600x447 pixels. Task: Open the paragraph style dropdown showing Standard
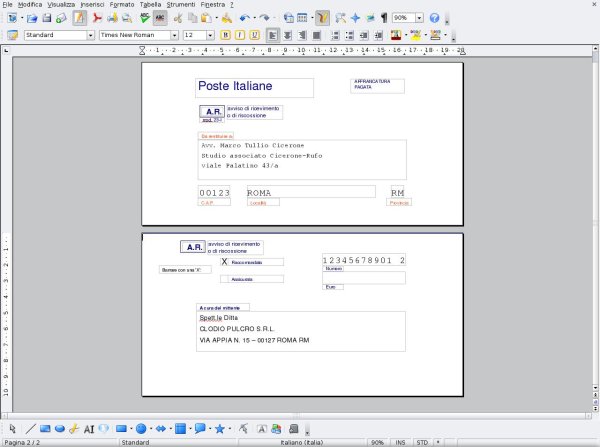[x=90, y=35]
